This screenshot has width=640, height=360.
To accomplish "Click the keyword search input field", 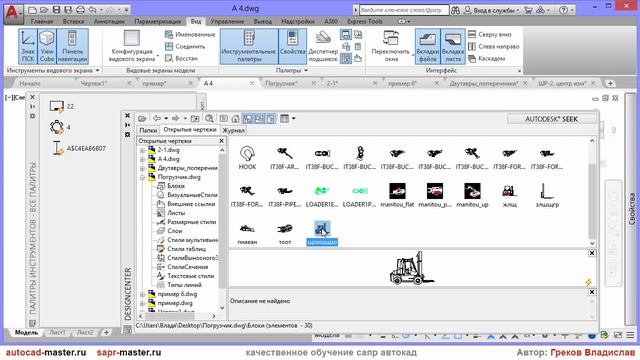I will pyautogui.click(x=403, y=10).
